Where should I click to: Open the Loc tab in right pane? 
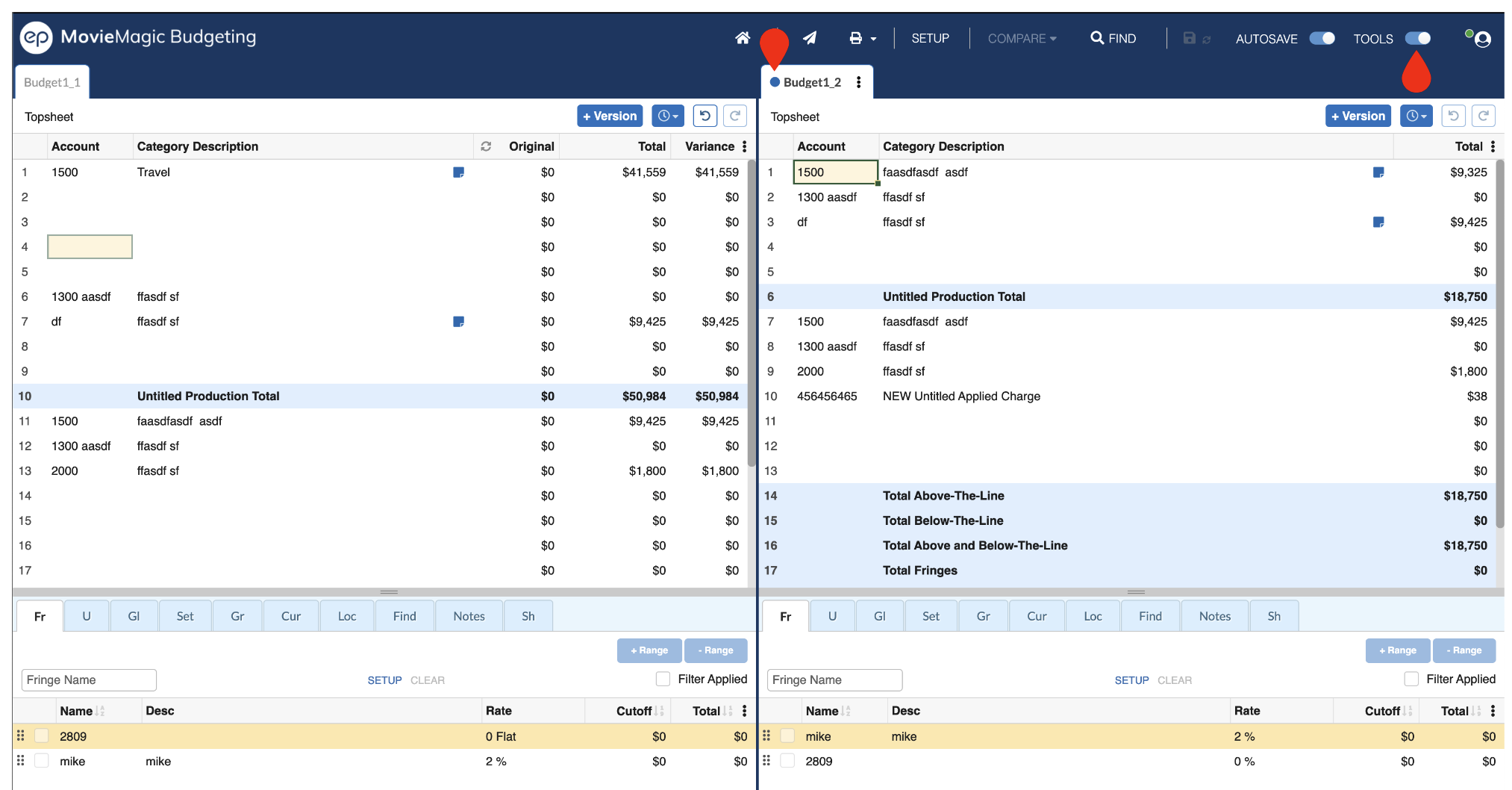[x=1093, y=616]
